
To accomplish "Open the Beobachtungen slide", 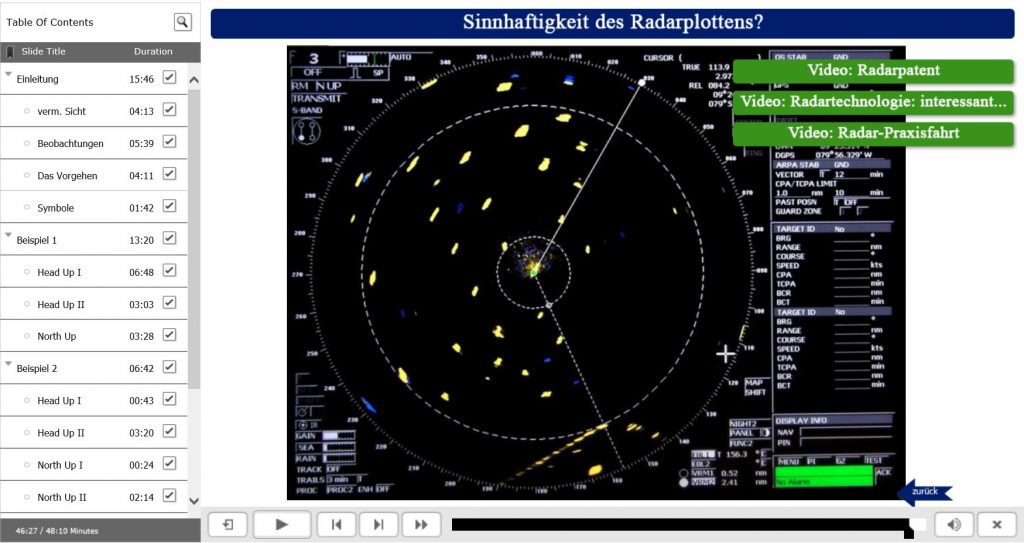I will [70, 144].
